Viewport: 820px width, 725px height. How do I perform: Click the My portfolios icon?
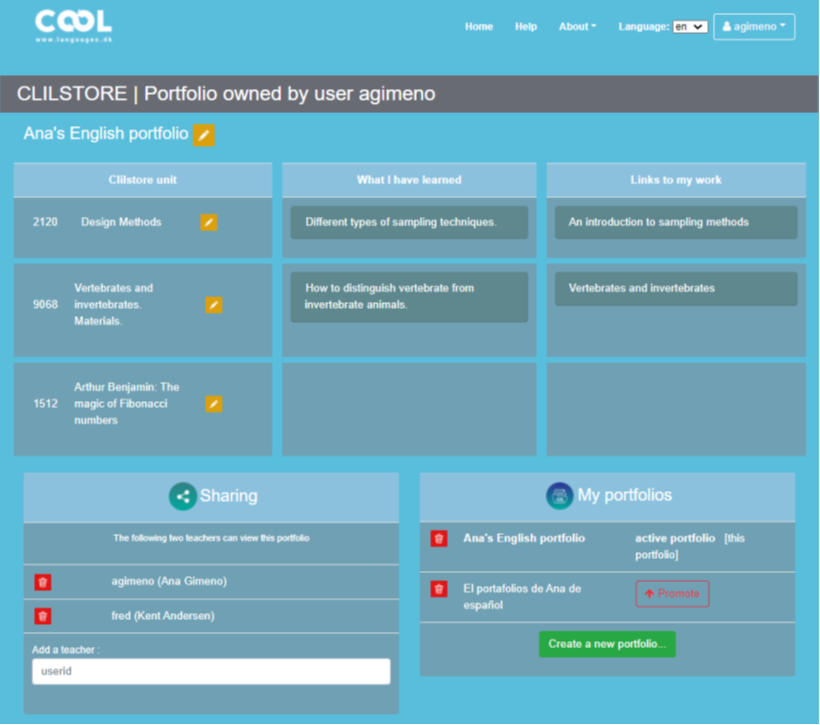[x=559, y=495]
